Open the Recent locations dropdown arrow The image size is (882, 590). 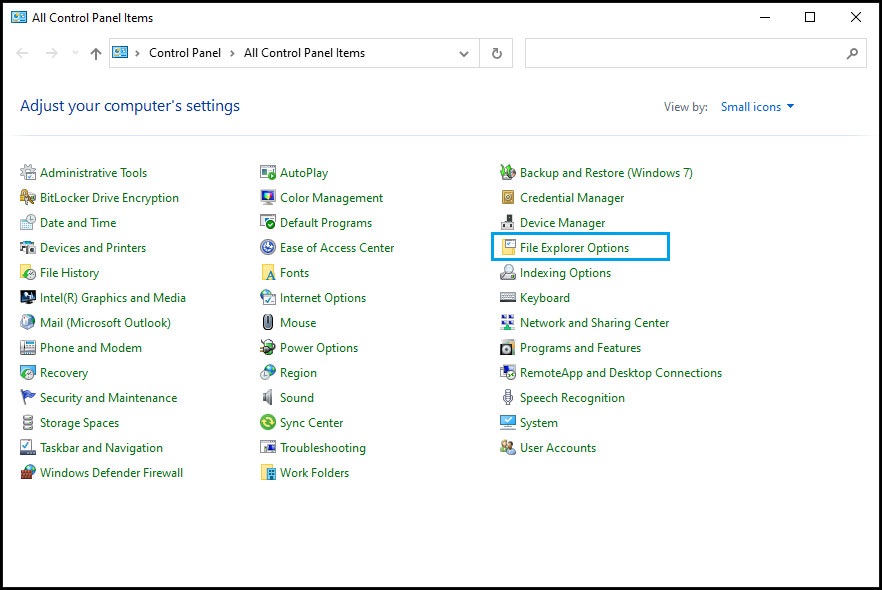point(75,53)
